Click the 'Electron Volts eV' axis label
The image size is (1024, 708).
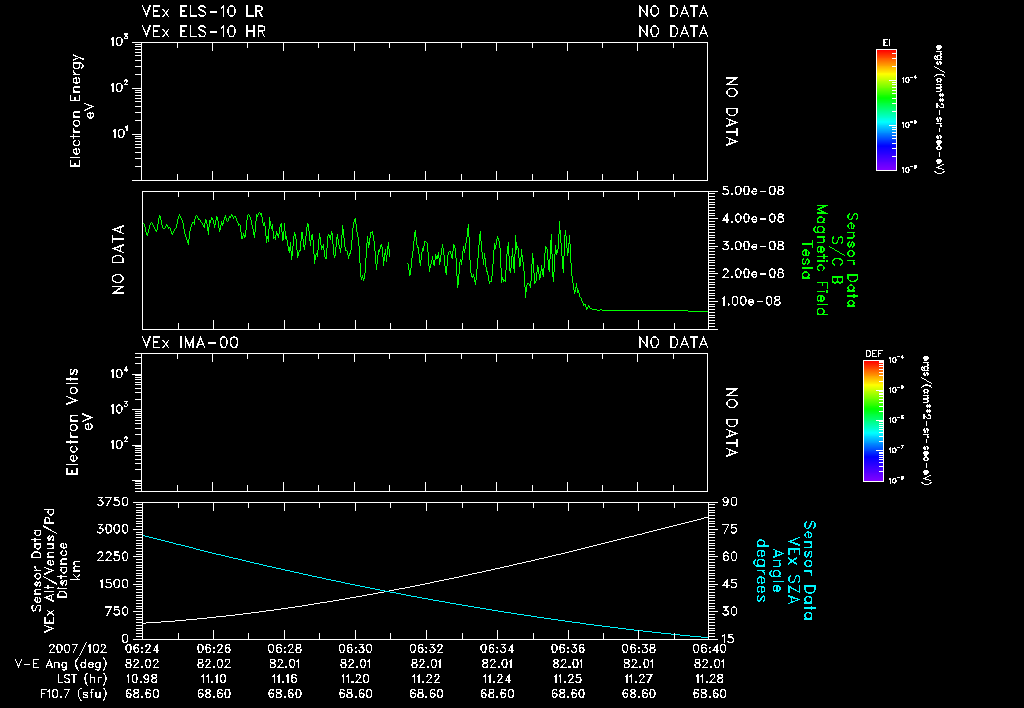(78, 422)
